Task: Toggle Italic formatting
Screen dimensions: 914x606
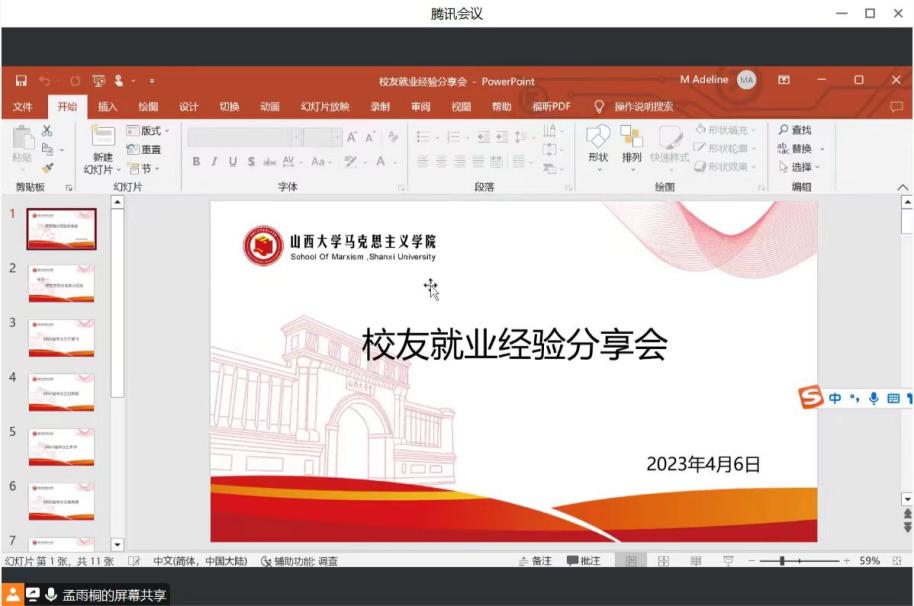Action: [214, 162]
